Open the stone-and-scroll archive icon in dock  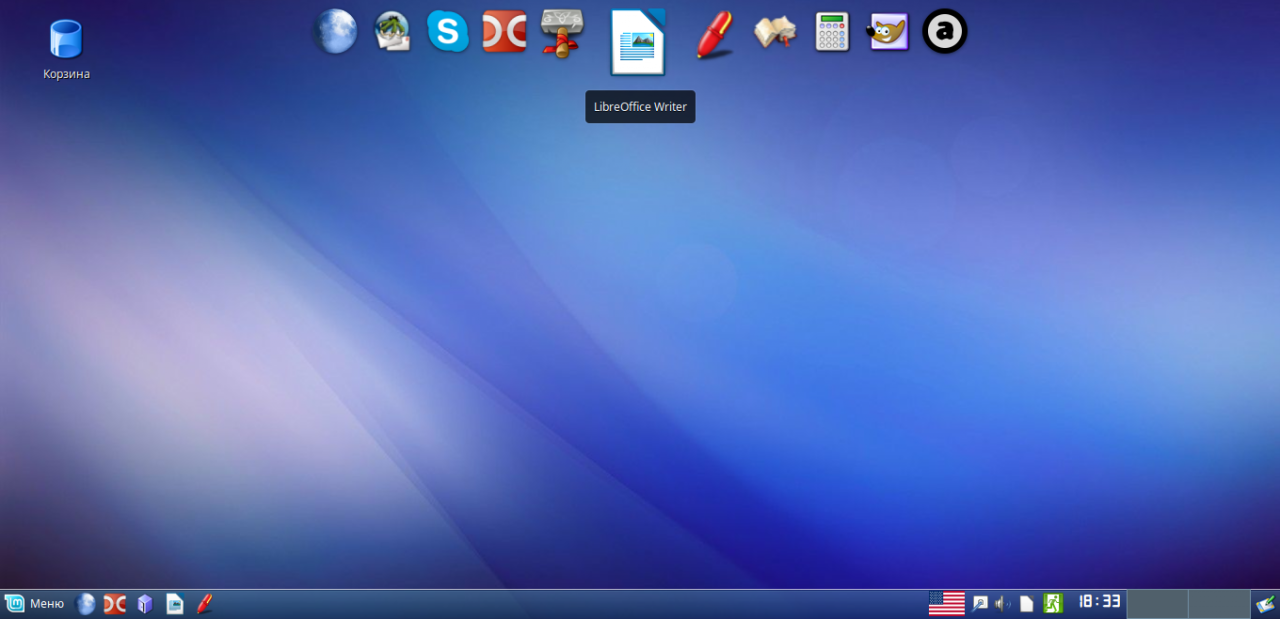tap(562, 33)
